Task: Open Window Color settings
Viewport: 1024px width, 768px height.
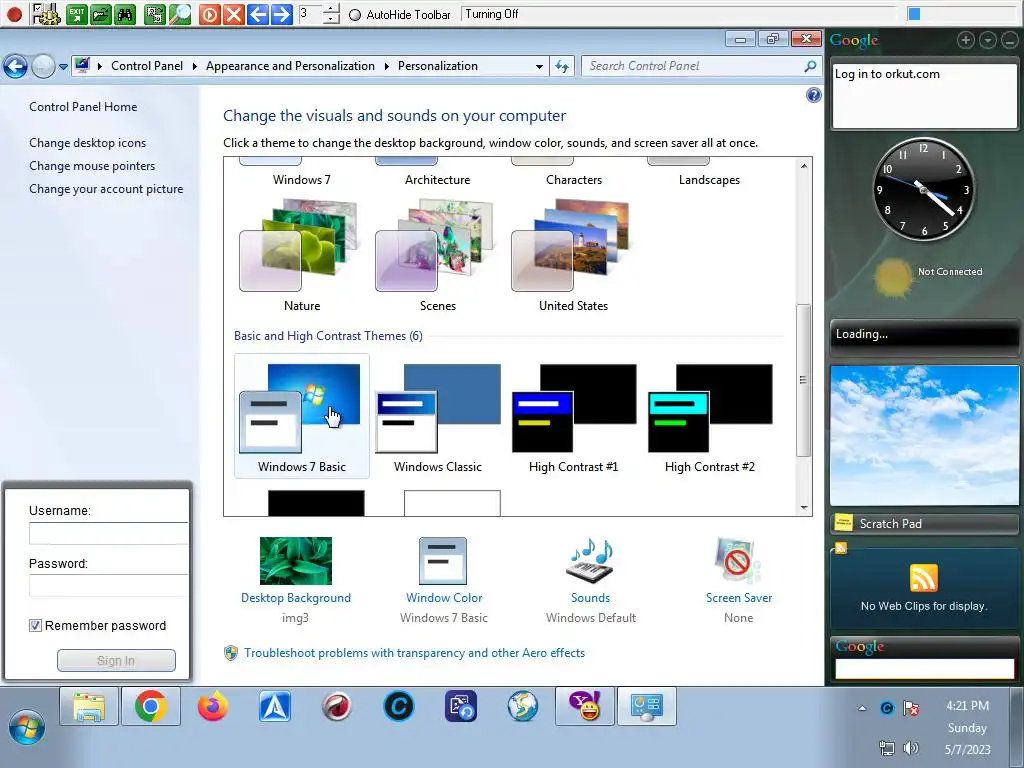Action: [x=444, y=581]
